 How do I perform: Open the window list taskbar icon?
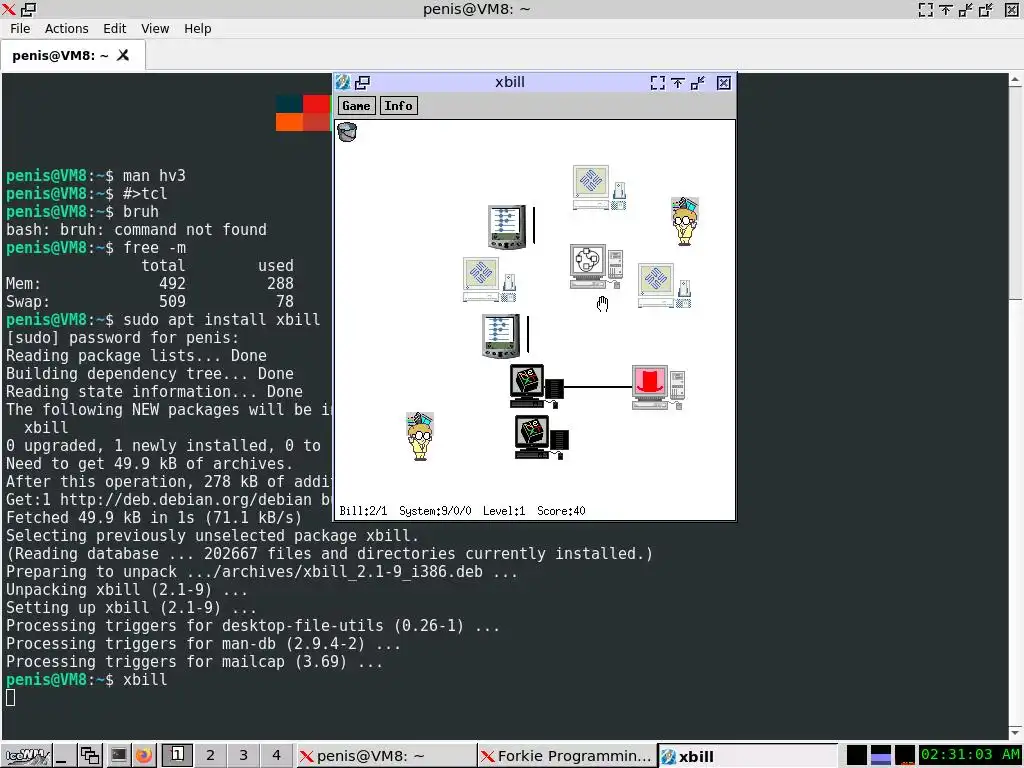pyautogui.click(x=89, y=756)
